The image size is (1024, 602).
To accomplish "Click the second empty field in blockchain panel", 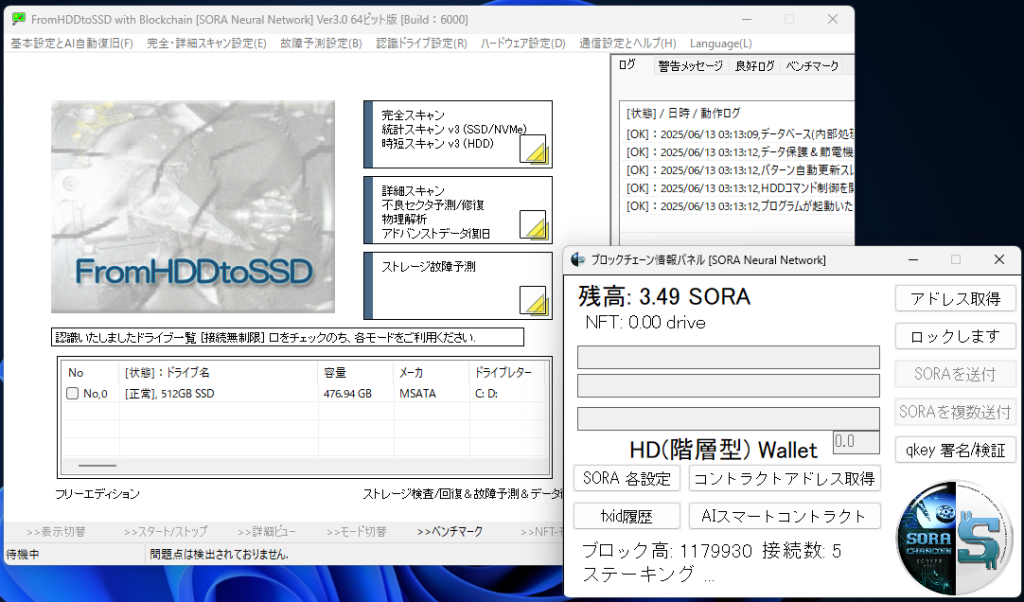I will pos(728,386).
